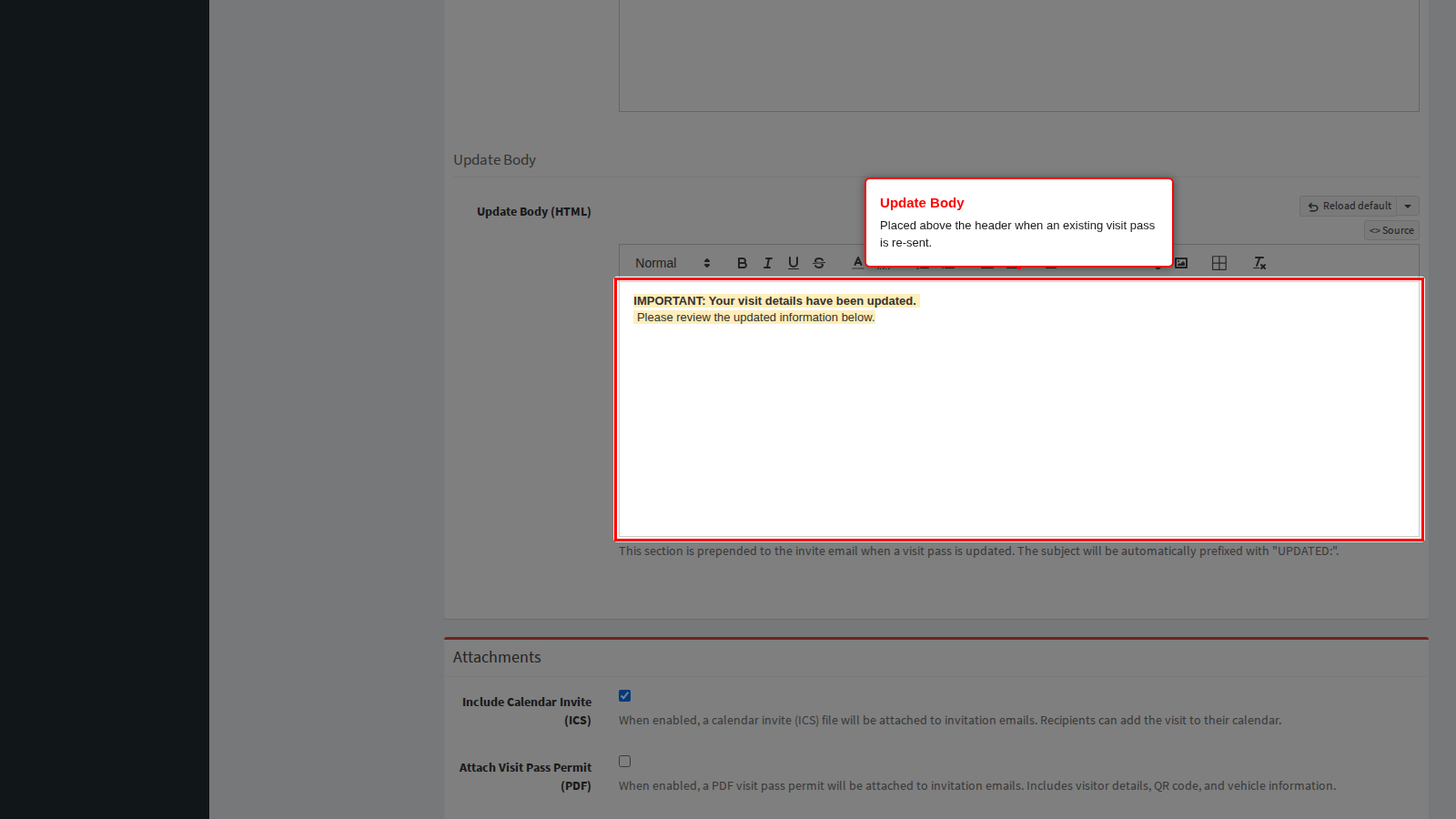Click the "Attach Visit Pass Permit (PDF)" label
Image resolution: width=1456 pixels, height=819 pixels.
[525, 776]
